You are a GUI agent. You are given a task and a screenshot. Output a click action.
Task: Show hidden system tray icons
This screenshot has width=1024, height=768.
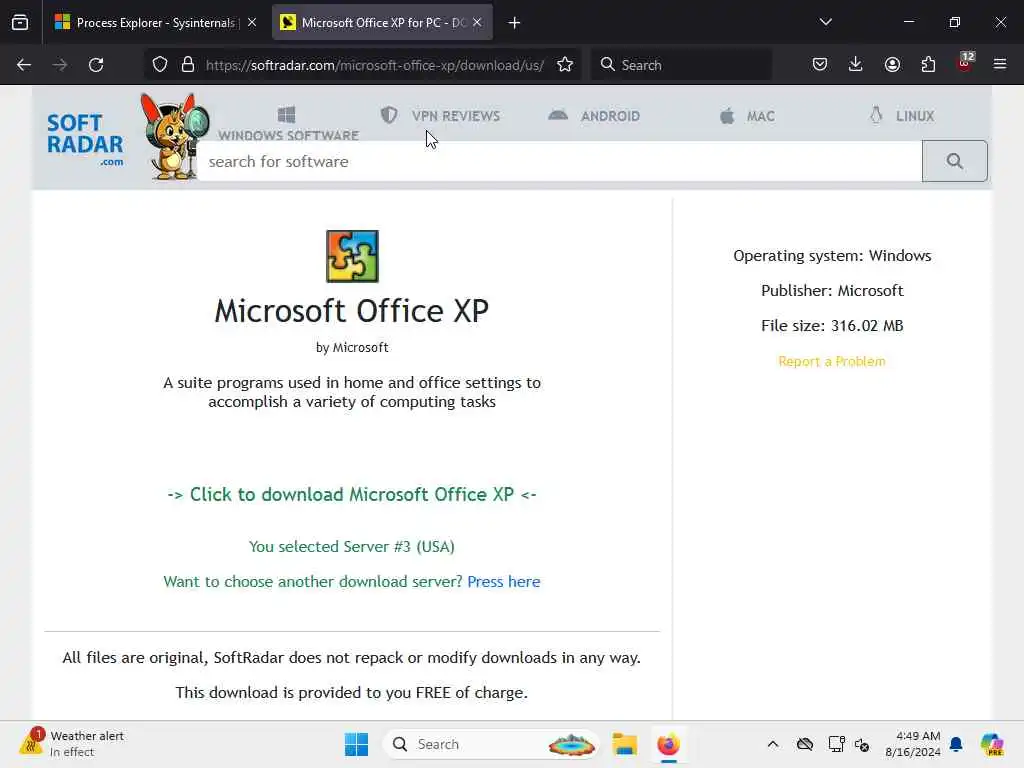(x=773, y=744)
